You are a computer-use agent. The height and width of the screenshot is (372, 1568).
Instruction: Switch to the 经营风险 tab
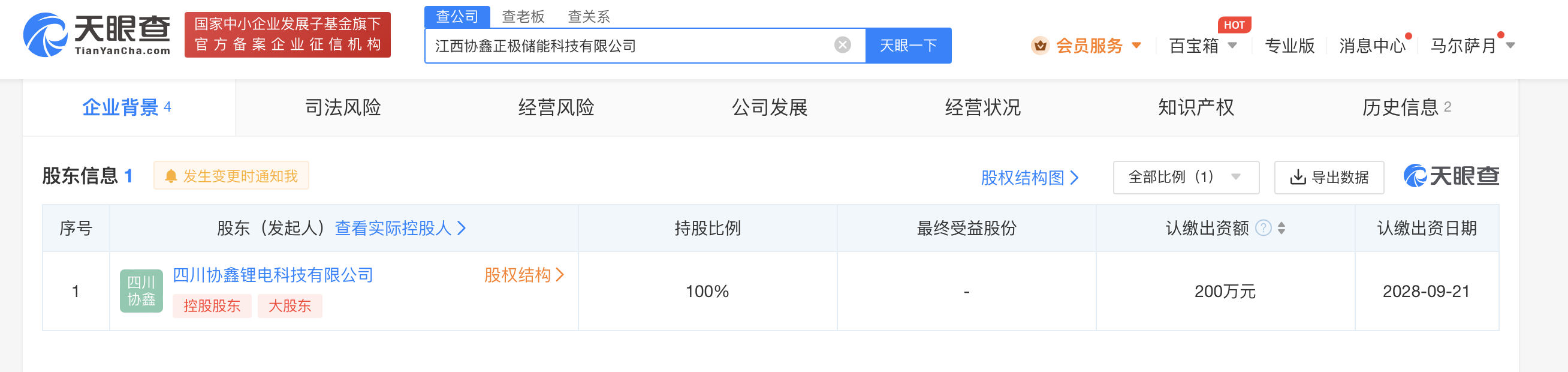[556, 108]
